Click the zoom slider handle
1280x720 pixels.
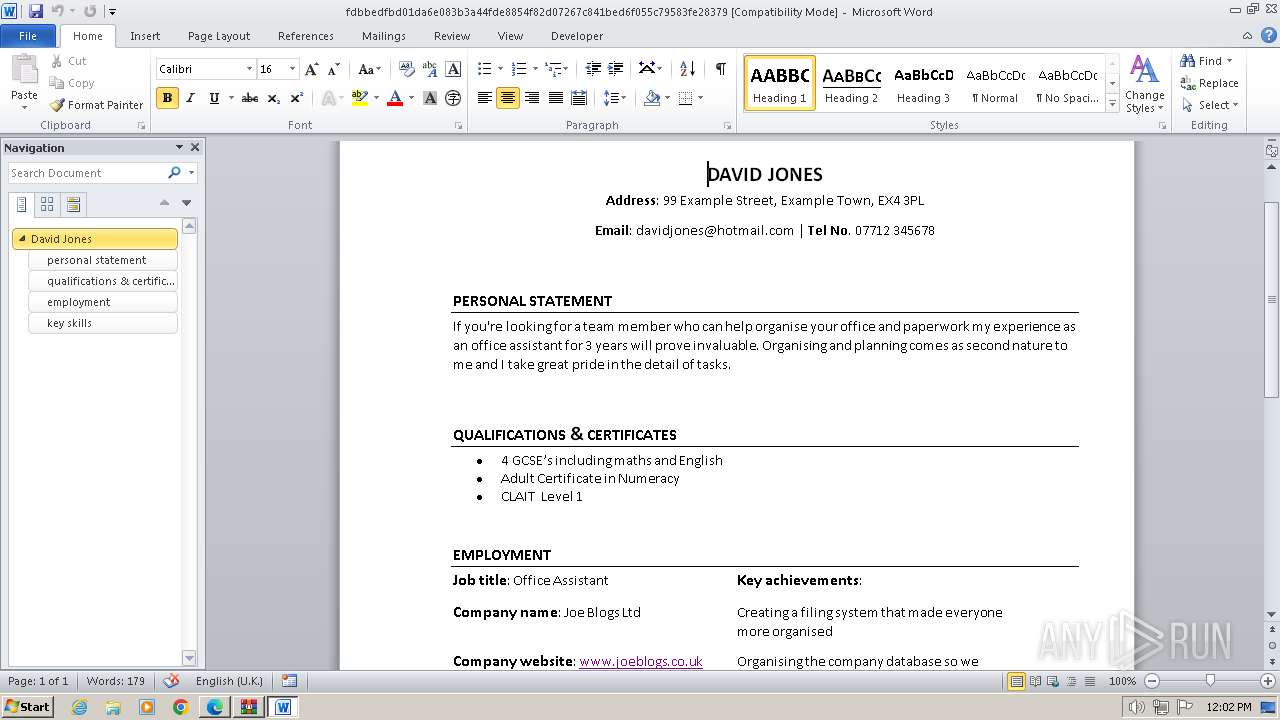(x=1210, y=681)
